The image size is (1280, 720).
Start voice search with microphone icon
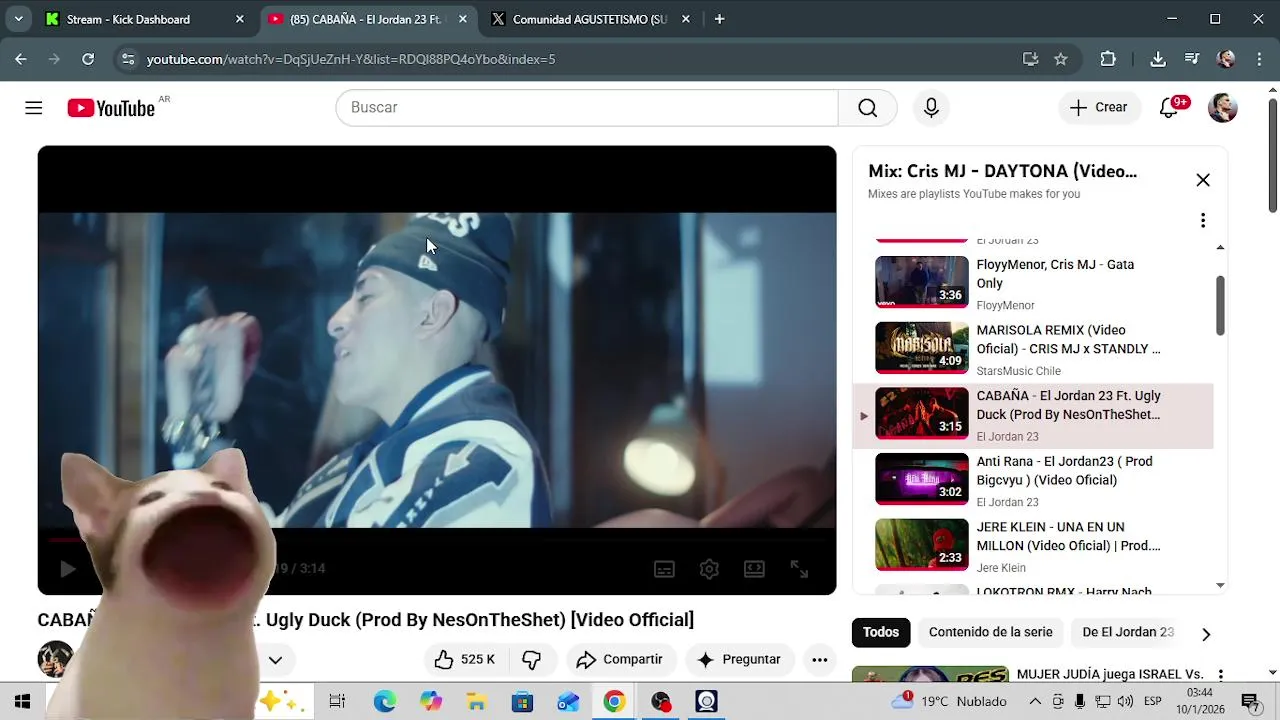[x=931, y=108]
